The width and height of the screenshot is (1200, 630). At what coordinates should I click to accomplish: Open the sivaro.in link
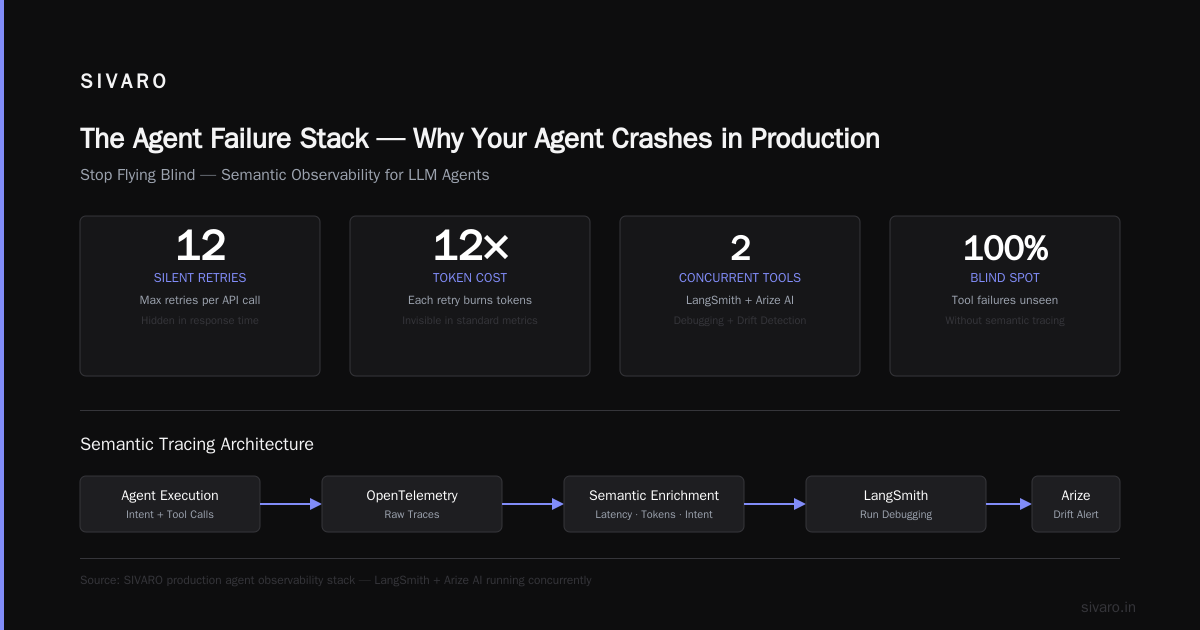(1108, 607)
